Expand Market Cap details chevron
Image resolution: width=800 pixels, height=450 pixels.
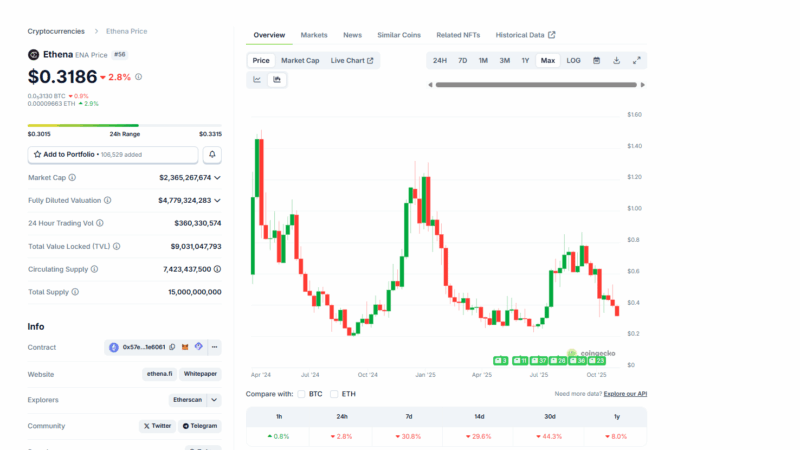click(217, 178)
